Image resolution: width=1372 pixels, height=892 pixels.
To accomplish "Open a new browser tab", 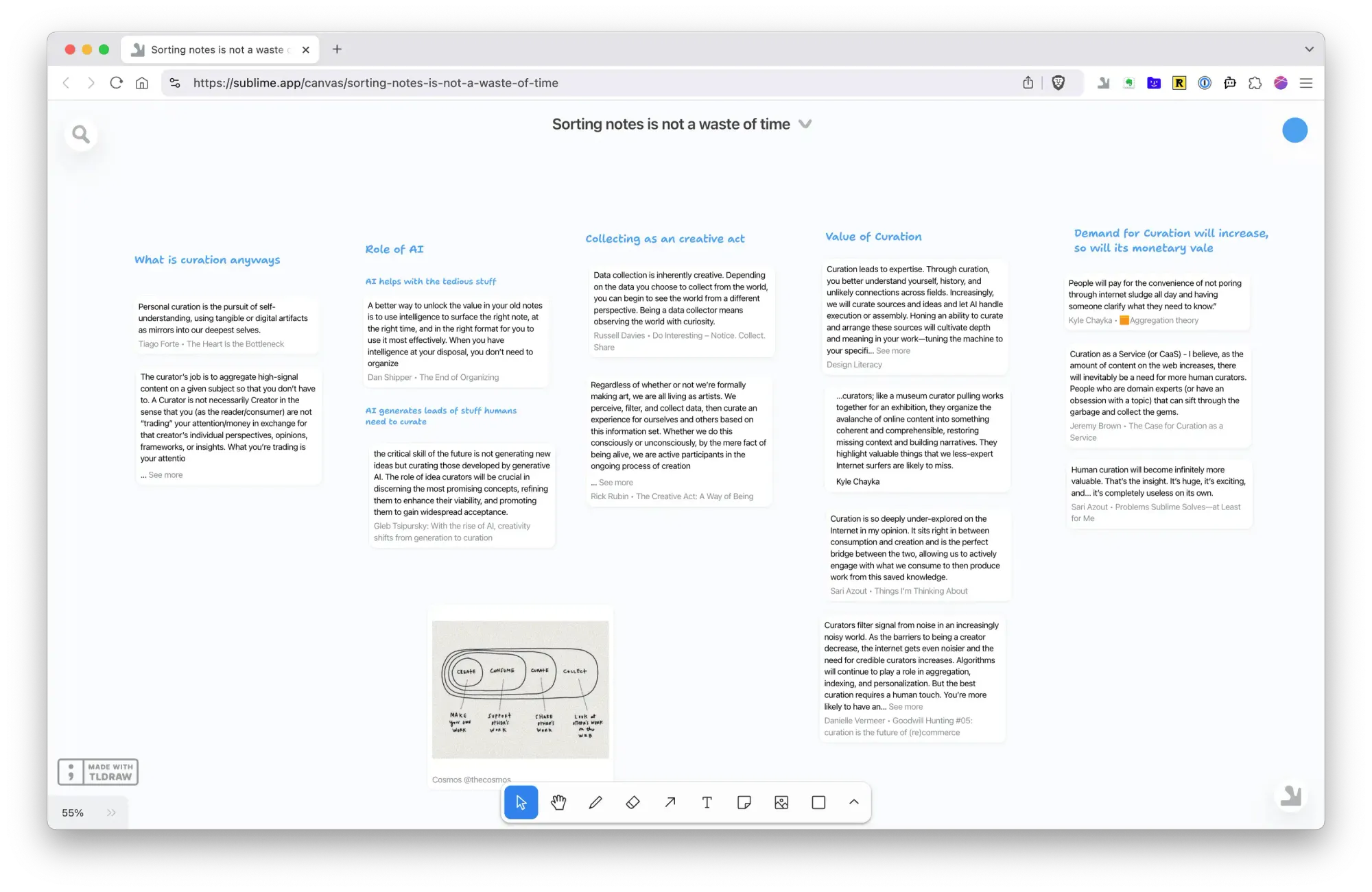I will coord(337,49).
